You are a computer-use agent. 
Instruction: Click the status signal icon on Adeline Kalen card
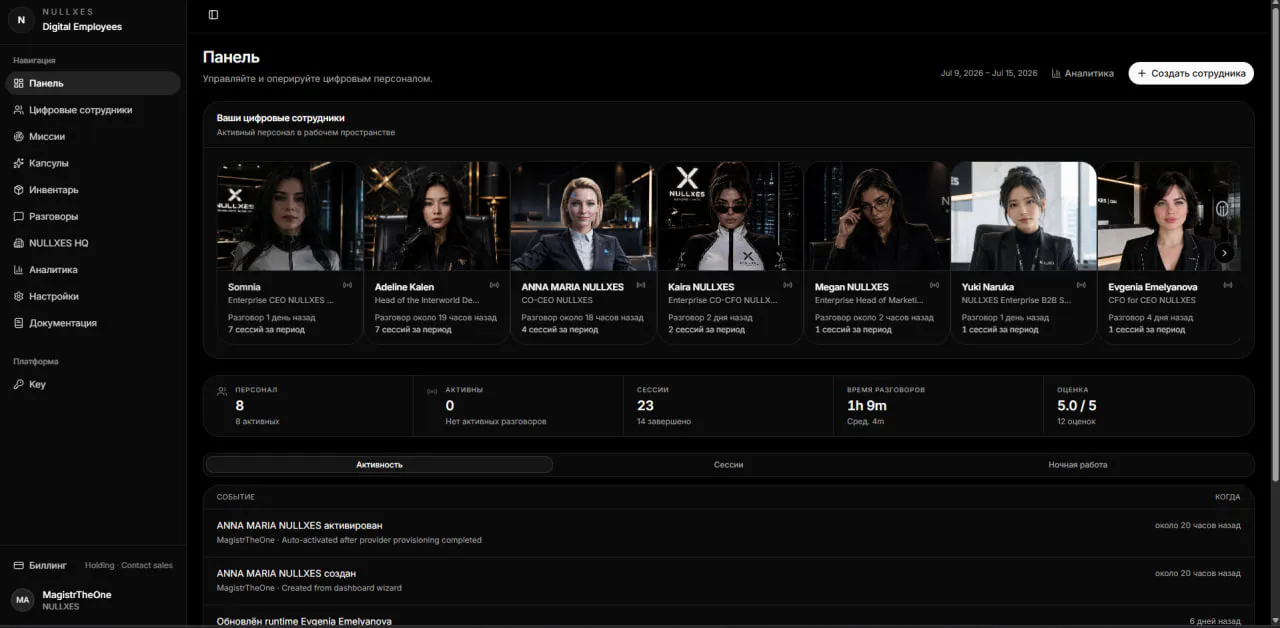pos(494,286)
